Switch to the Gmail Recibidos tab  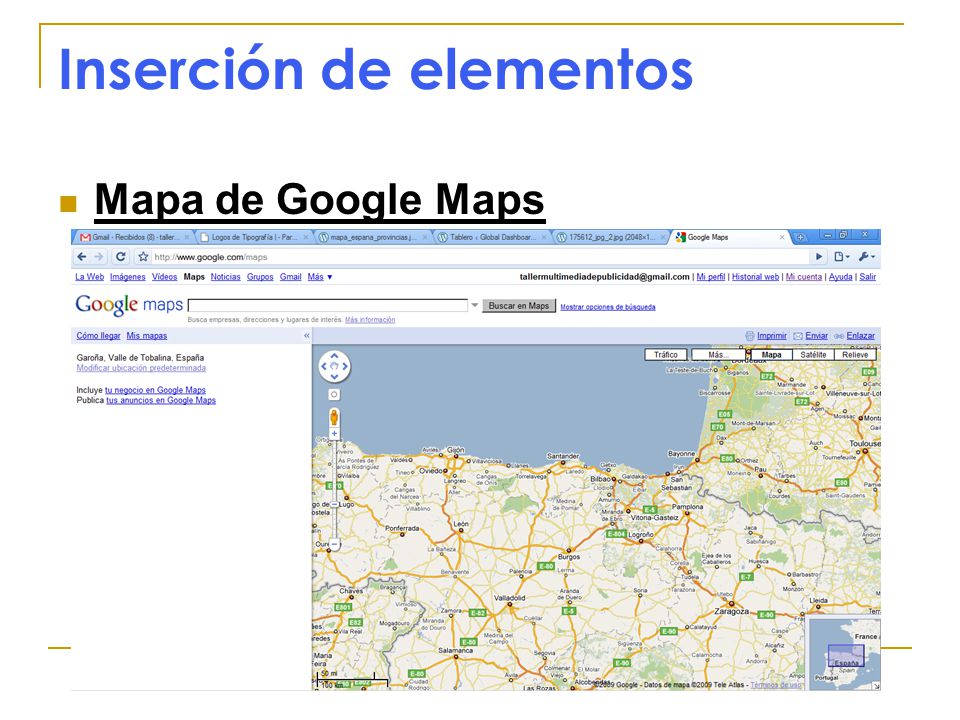pyautogui.click(x=133, y=237)
